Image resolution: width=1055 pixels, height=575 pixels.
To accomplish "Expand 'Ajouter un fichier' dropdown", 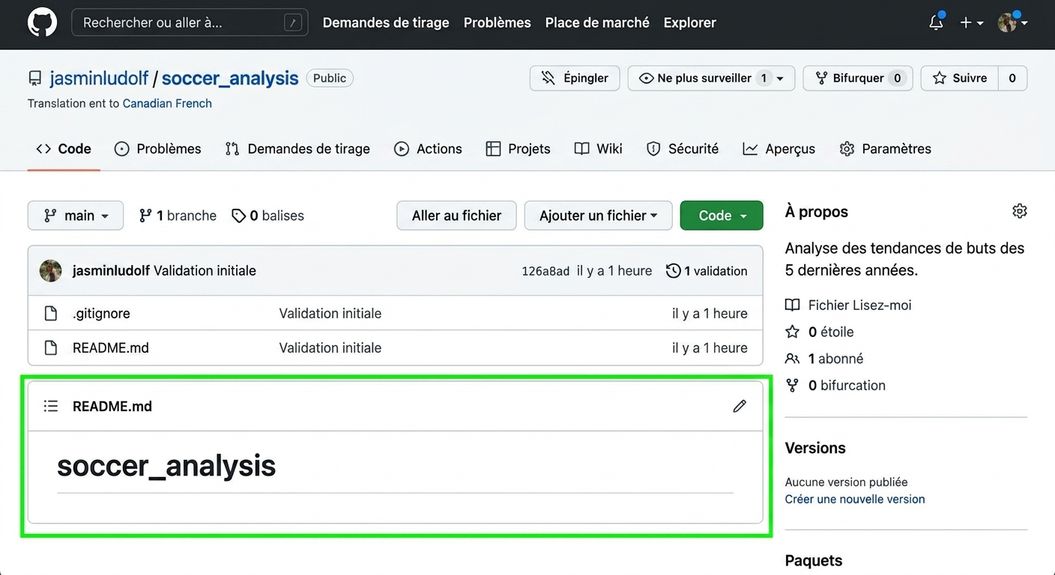I will click(x=598, y=215).
